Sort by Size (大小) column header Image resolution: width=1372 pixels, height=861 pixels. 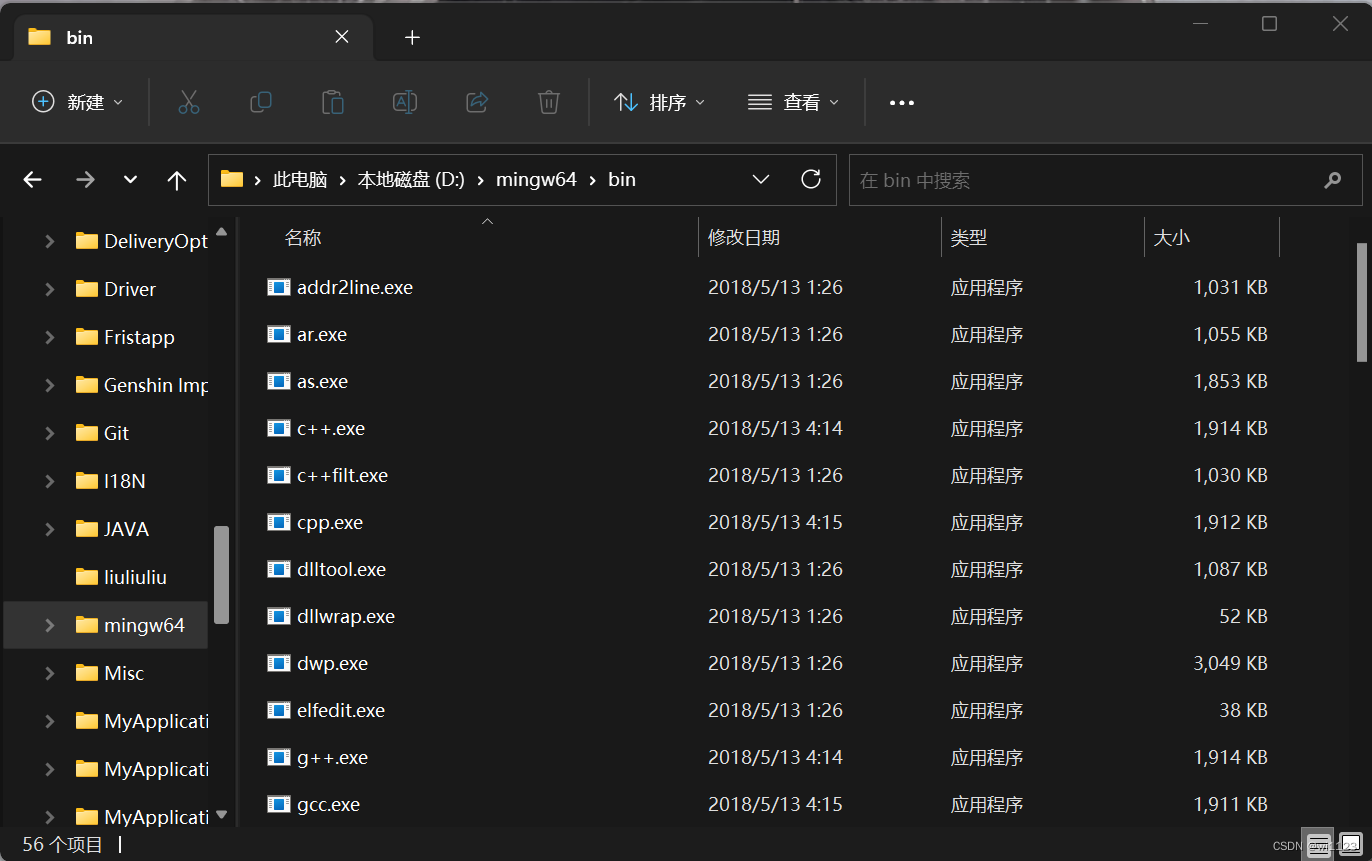(x=1172, y=238)
